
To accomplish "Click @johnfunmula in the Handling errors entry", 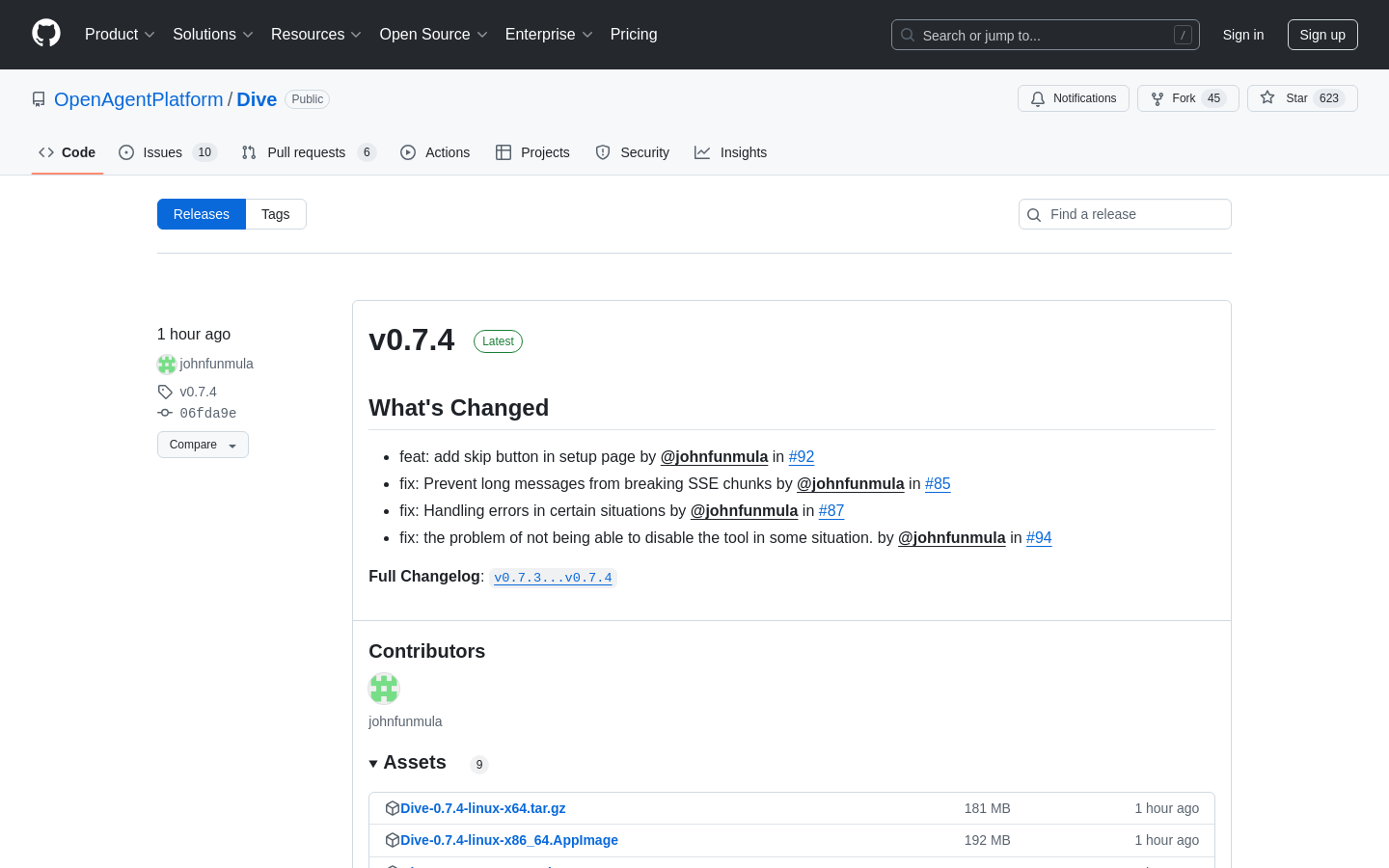I will [x=744, y=510].
